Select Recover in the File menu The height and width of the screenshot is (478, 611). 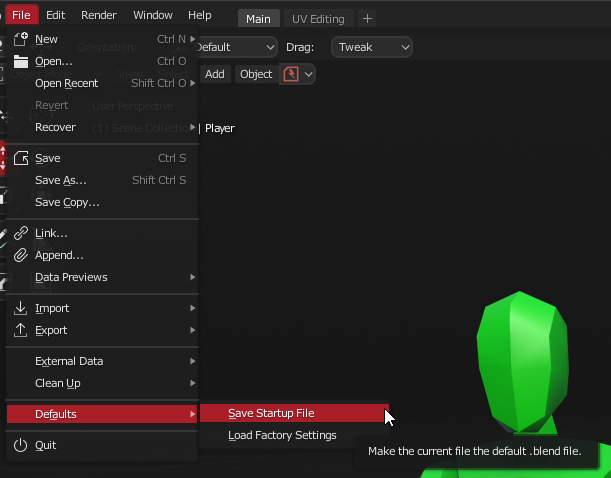click(102, 127)
